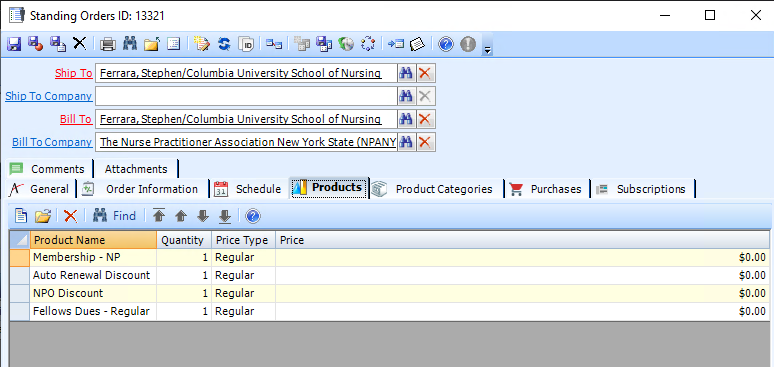Click the globe icon in toolbar
The width and height of the screenshot is (774, 367).
346,44
